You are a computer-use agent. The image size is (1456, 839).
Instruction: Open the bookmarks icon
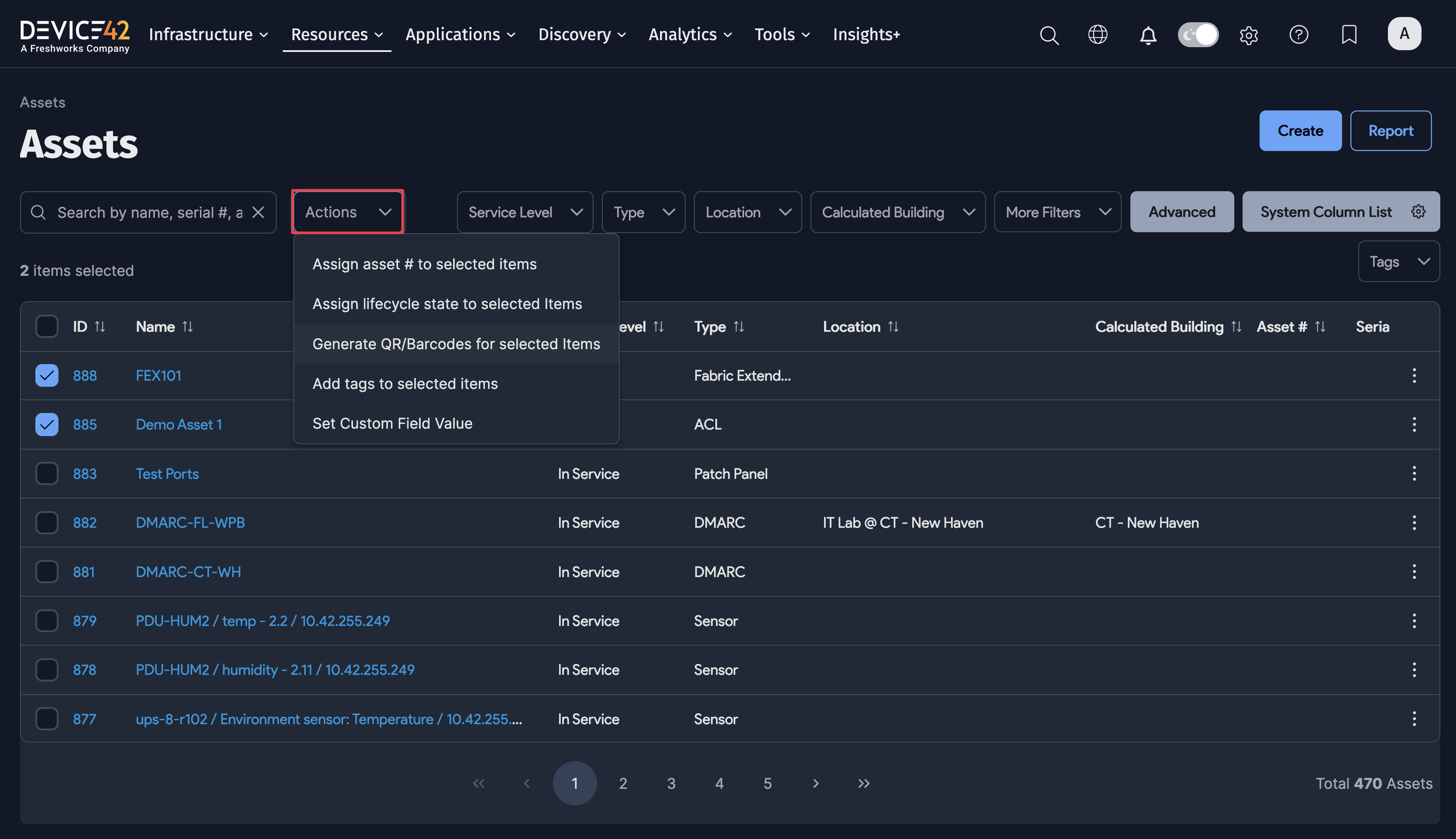(x=1350, y=34)
